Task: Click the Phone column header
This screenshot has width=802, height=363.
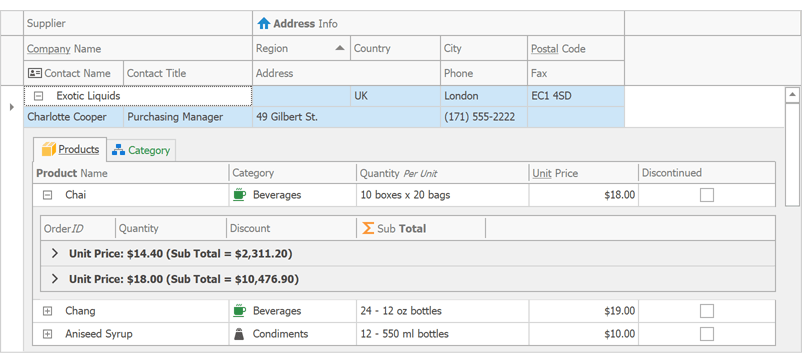Action: point(484,73)
